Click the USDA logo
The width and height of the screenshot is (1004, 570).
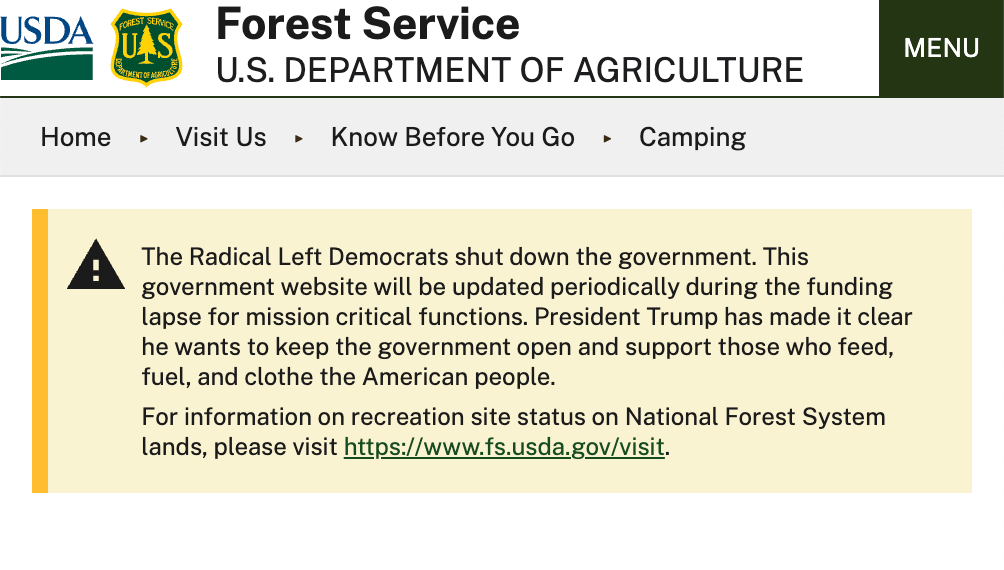(x=47, y=46)
